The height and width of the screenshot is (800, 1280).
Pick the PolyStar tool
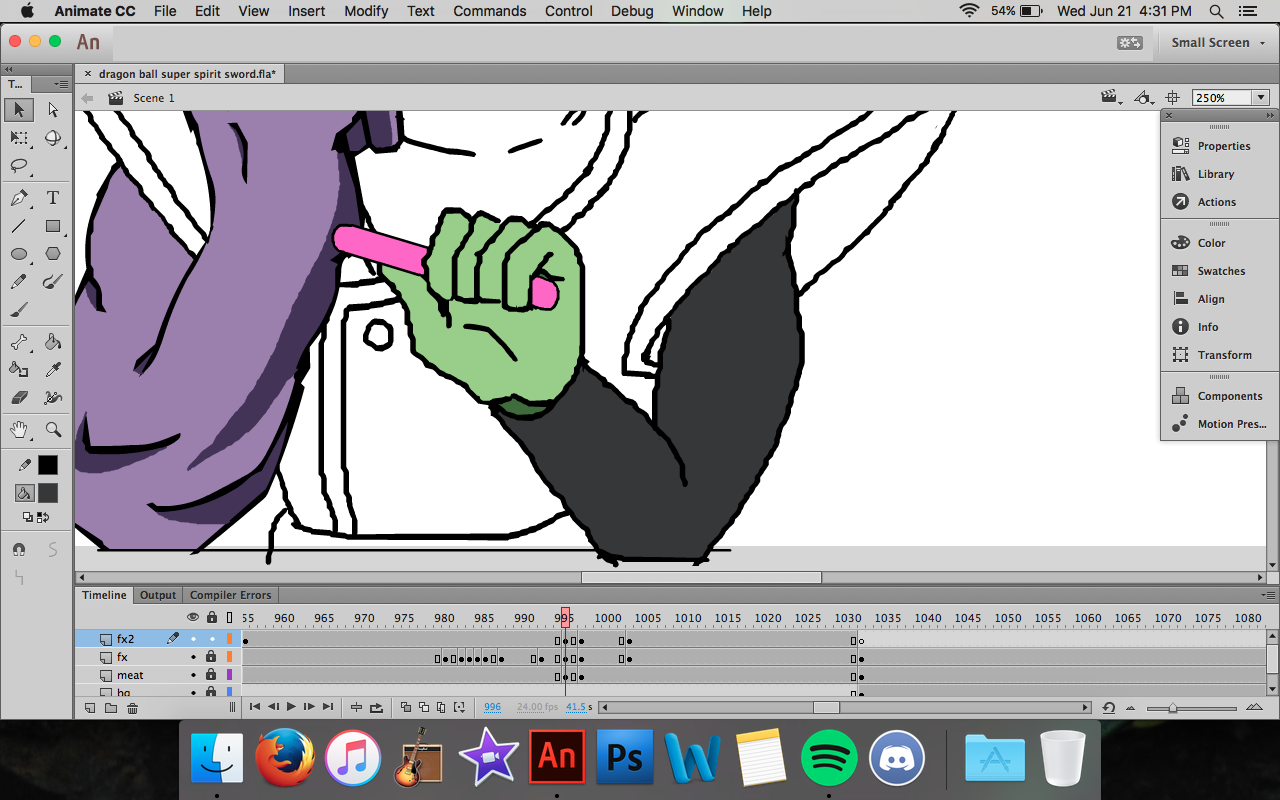[x=53, y=254]
